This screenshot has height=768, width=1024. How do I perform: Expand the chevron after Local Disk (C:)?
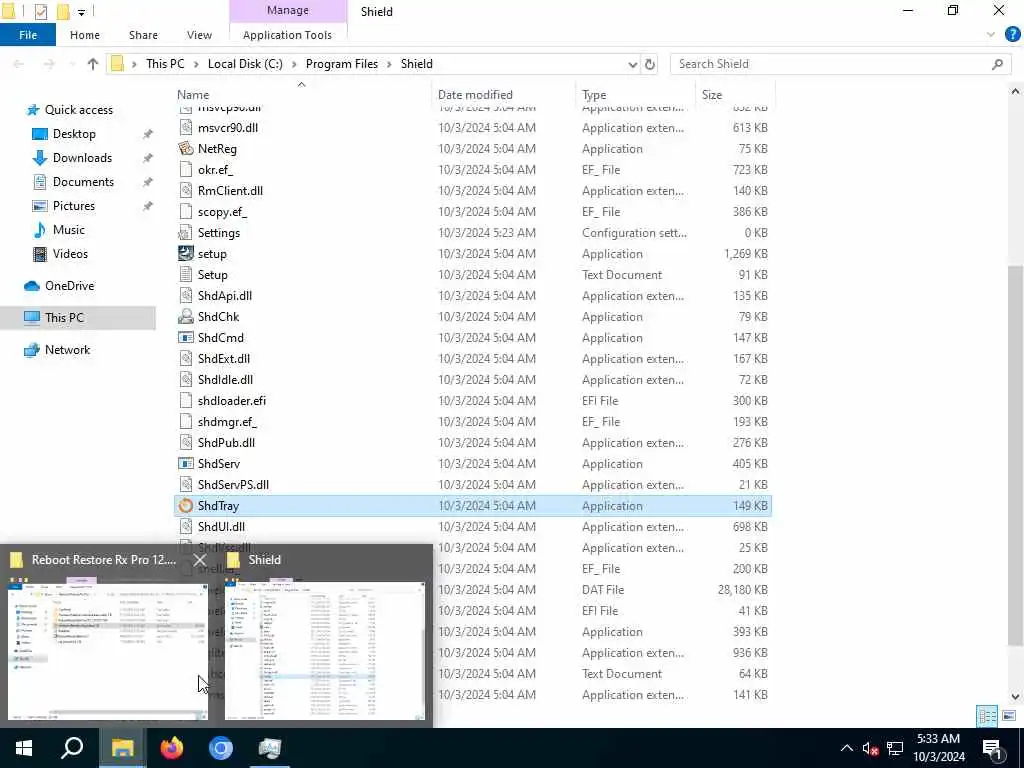pos(295,64)
